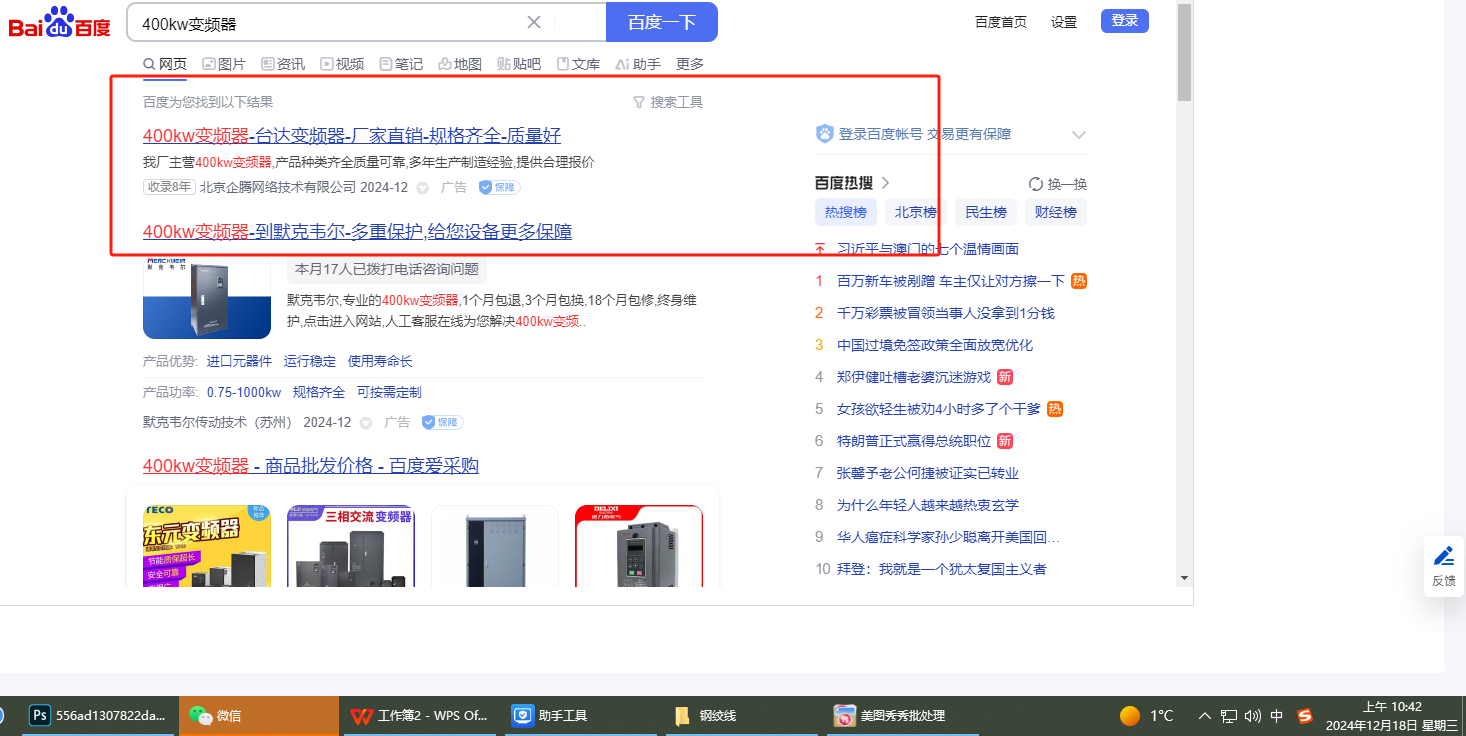Click into the search input field
This screenshot has width=1466, height=736.
[x=330, y=22]
